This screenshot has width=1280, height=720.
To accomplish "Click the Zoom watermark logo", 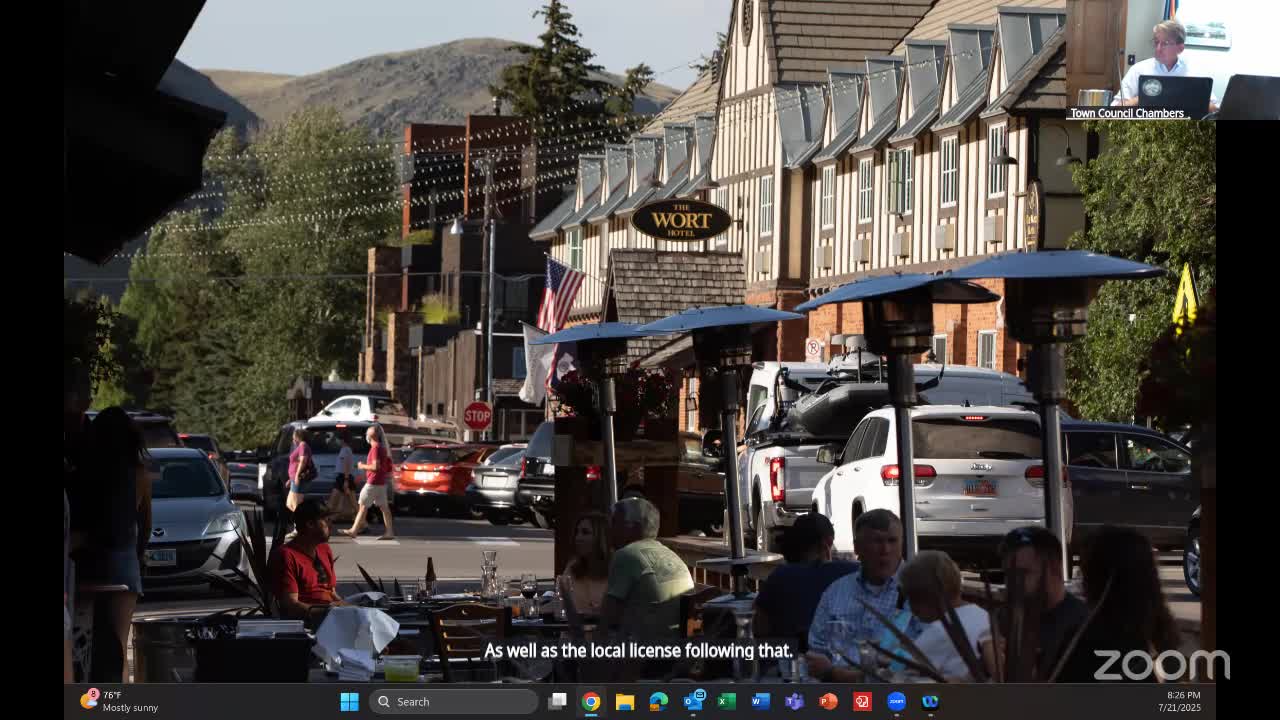I will click(x=1160, y=664).
